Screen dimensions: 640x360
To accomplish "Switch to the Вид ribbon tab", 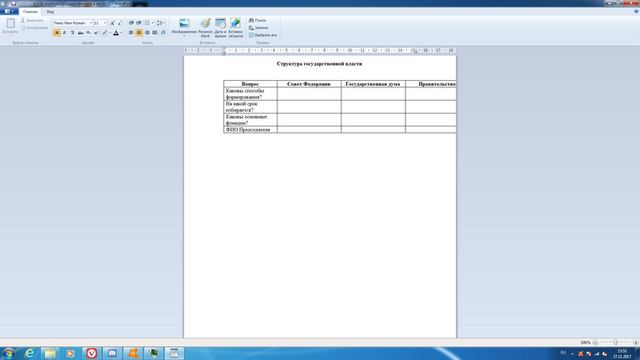I will (50, 12).
